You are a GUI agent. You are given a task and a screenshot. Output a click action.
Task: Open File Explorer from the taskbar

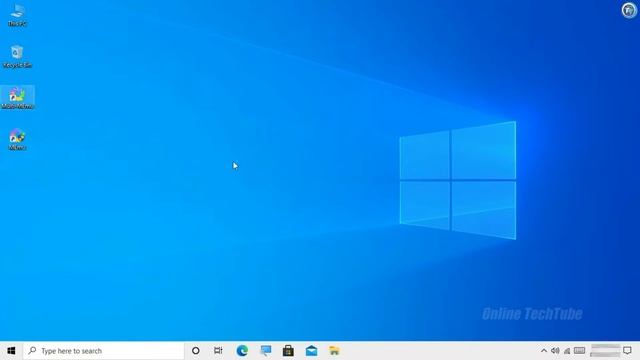click(x=334, y=351)
